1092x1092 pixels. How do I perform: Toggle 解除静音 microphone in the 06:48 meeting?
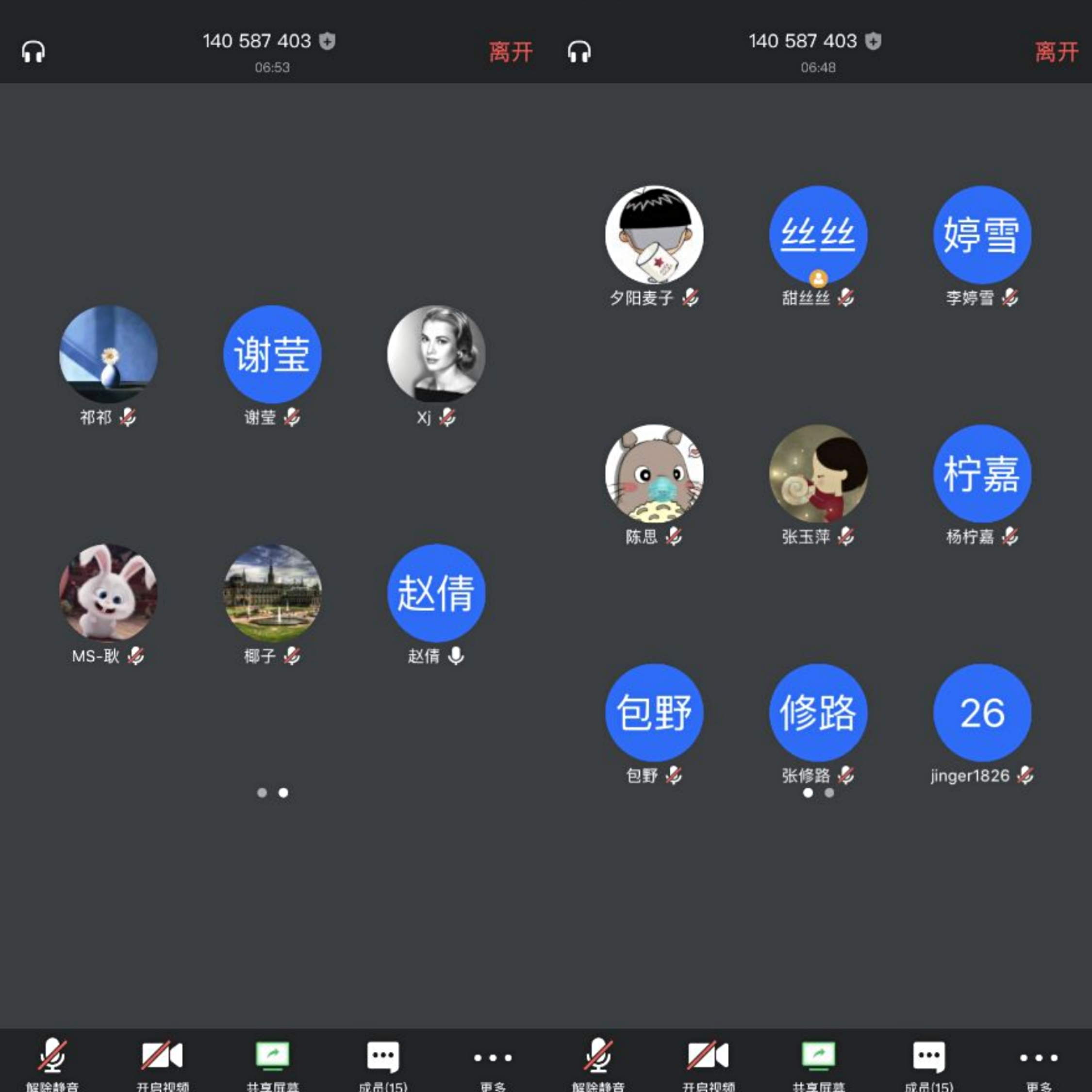click(598, 1056)
